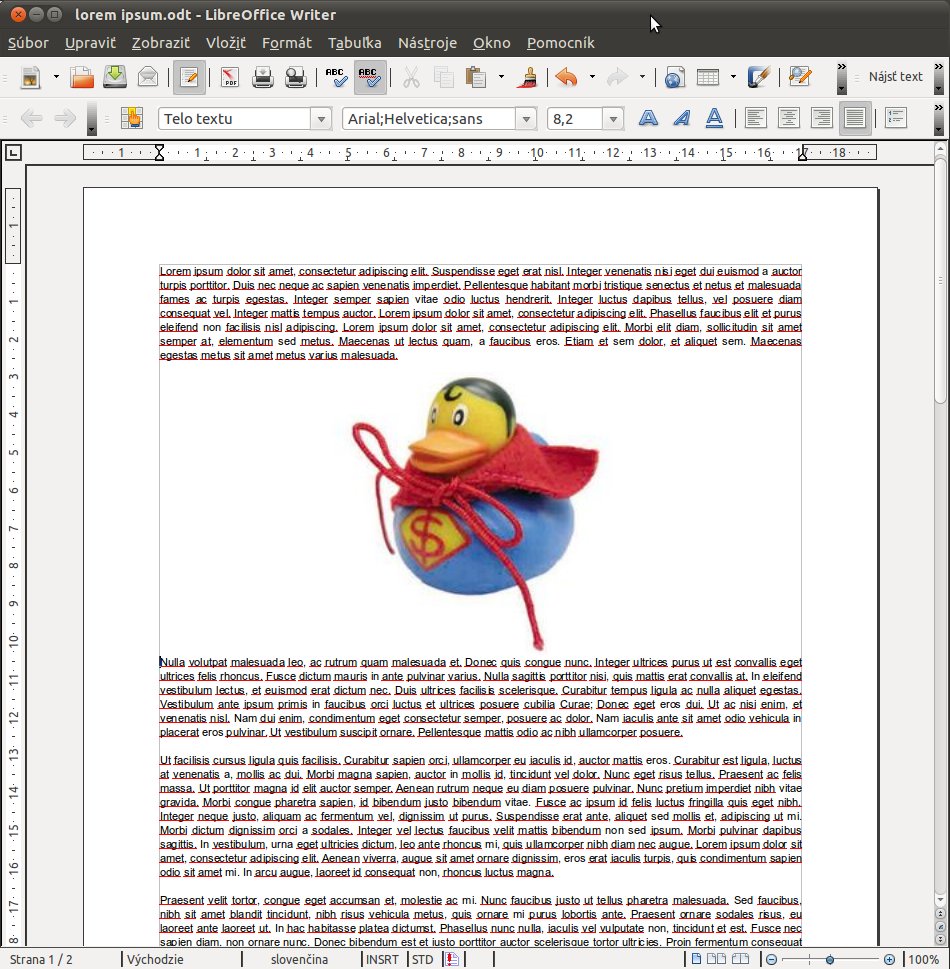Show draw functions

[x=758, y=77]
